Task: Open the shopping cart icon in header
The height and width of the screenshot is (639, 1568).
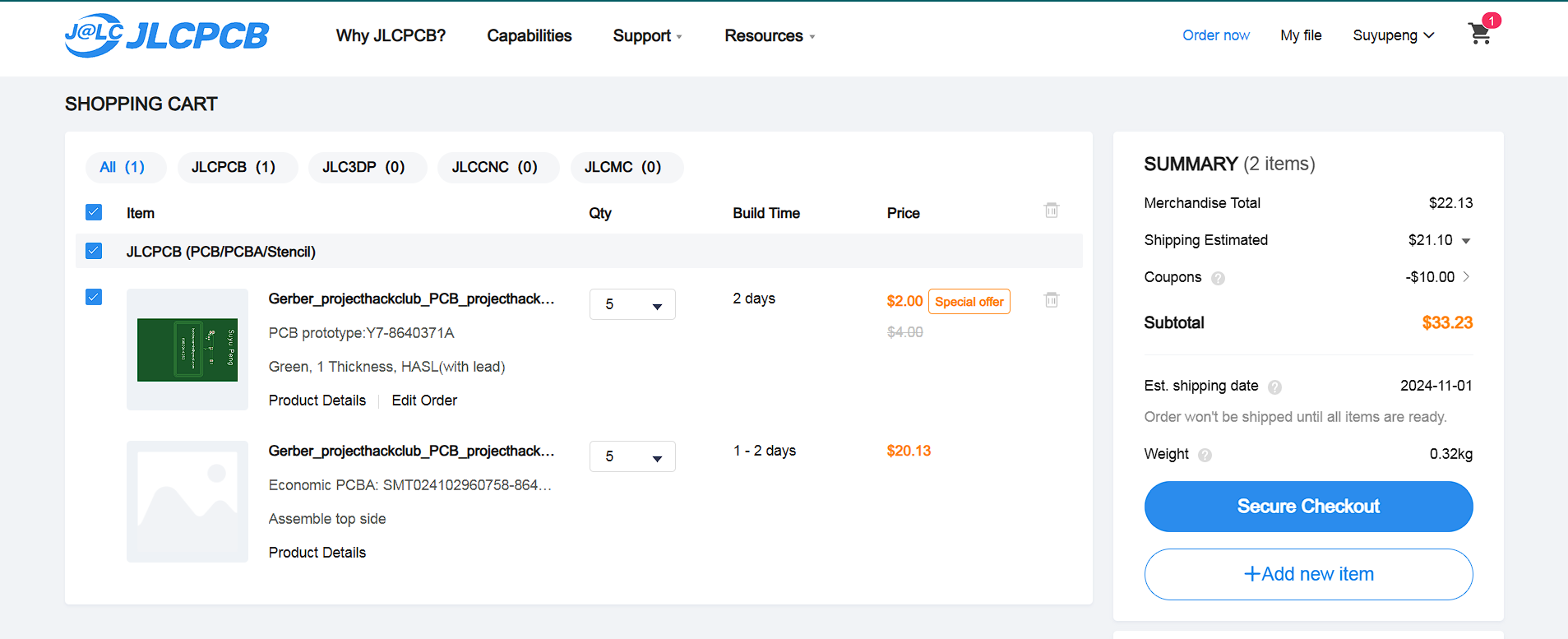Action: [1480, 33]
